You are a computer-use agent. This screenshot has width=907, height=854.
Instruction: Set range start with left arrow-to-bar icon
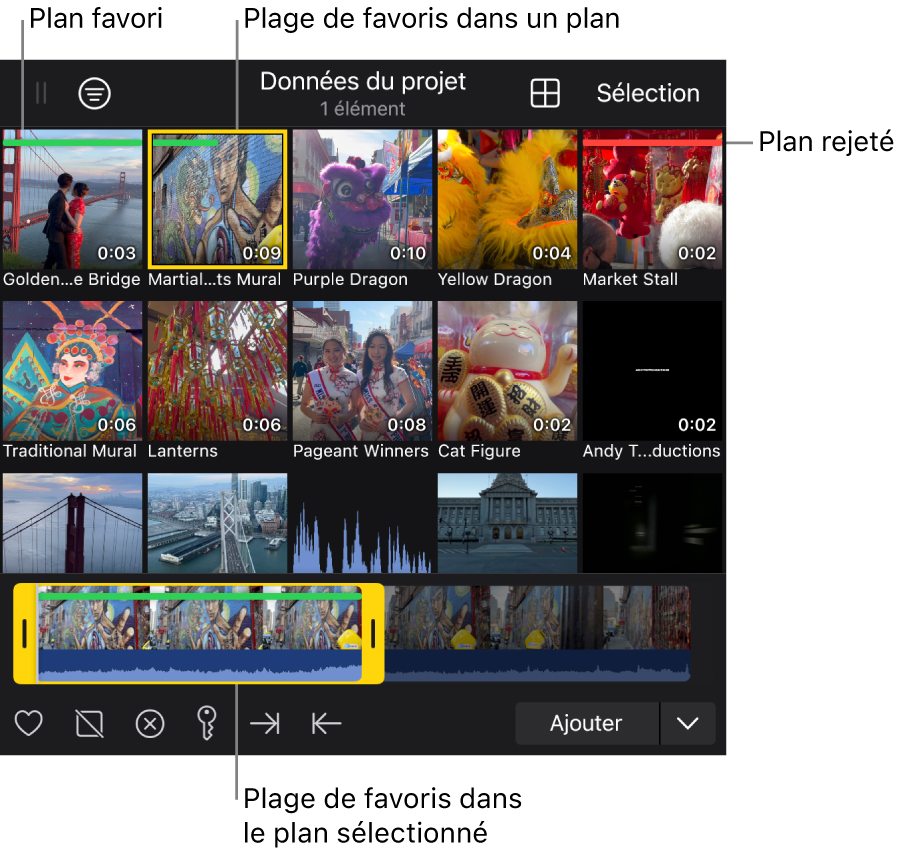point(326,723)
